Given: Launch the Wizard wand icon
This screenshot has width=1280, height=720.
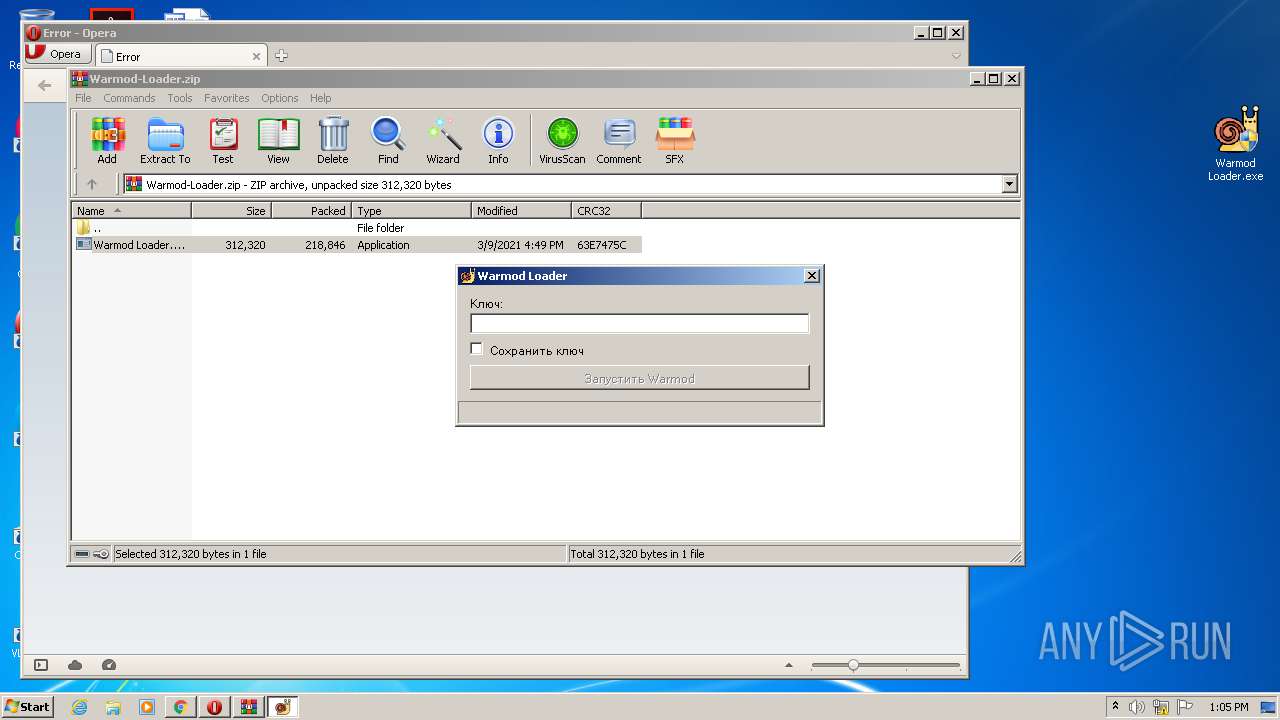Looking at the screenshot, I should (443, 140).
